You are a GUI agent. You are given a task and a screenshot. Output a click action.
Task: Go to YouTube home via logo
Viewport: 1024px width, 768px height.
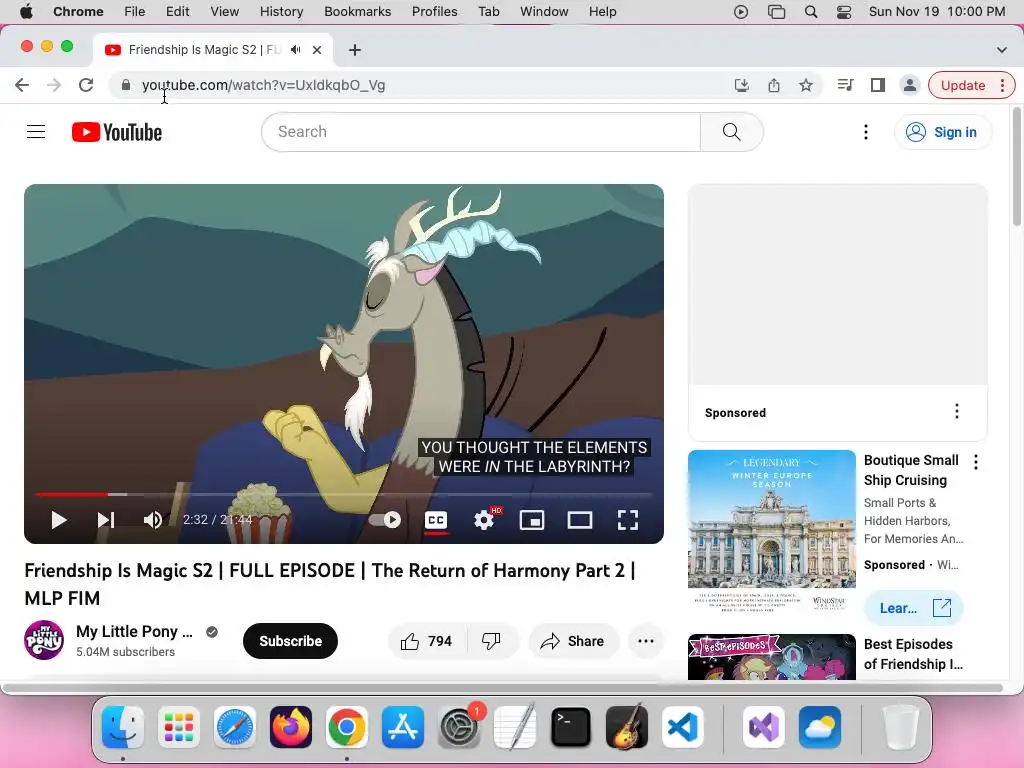117,132
